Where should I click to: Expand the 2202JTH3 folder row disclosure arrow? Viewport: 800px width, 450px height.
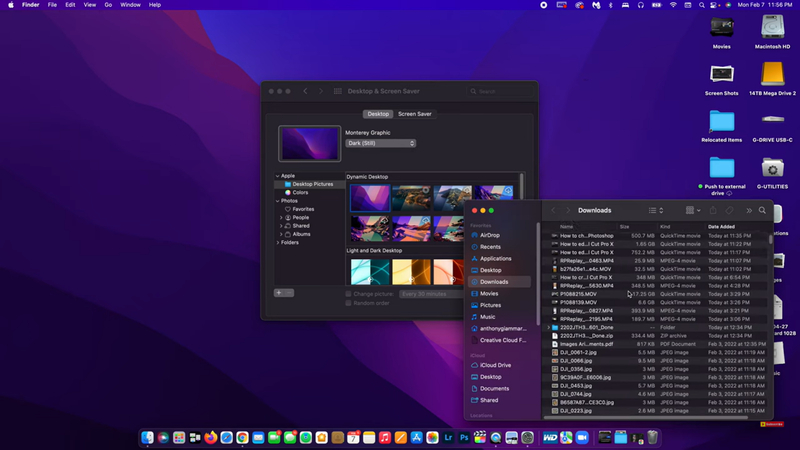coord(548,327)
